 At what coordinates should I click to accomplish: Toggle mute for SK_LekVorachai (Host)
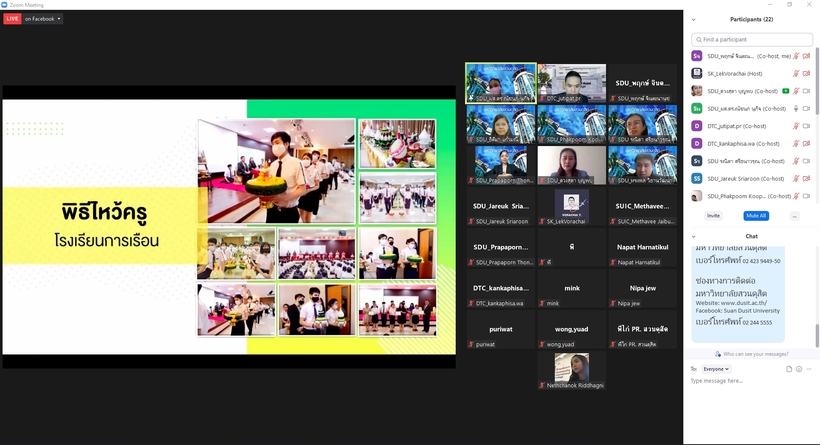(796, 74)
